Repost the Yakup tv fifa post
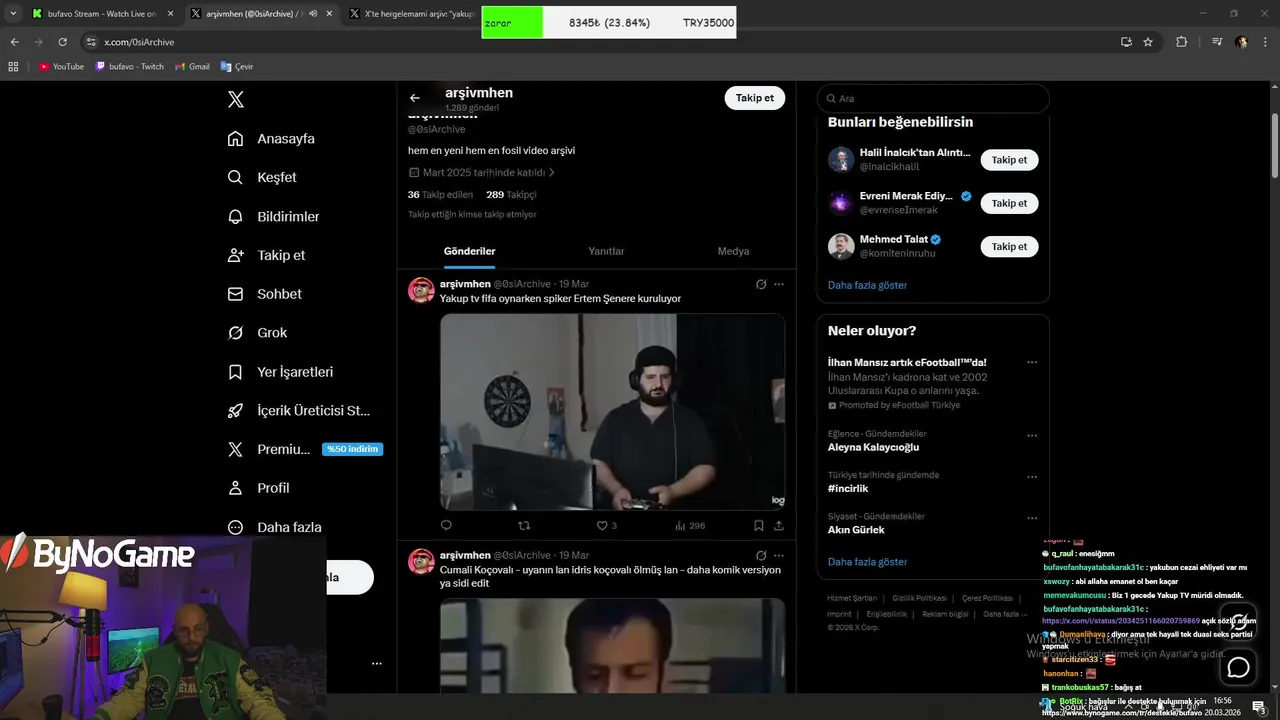1280x720 pixels. point(524,525)
